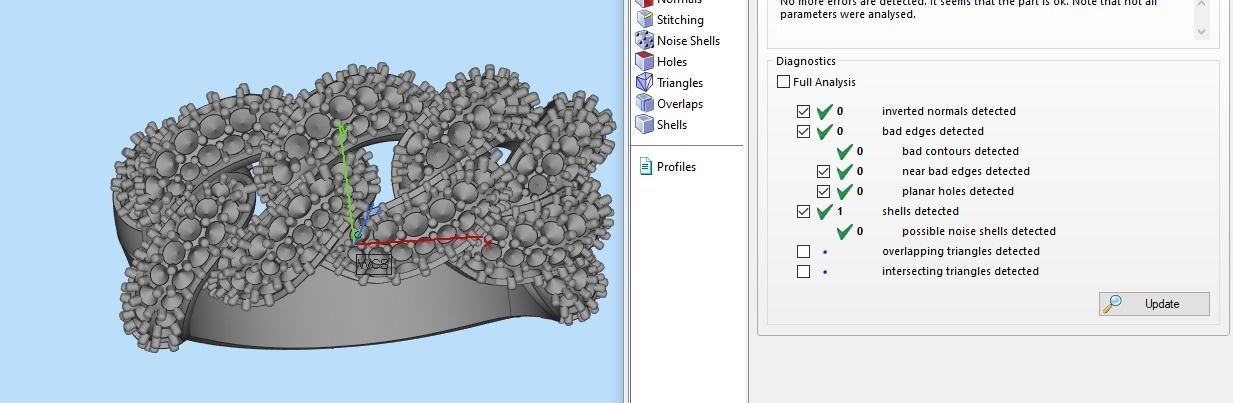Select the Profiles entry text
The height and width of the screenshot is (403, 1233).
click(676, 167)
